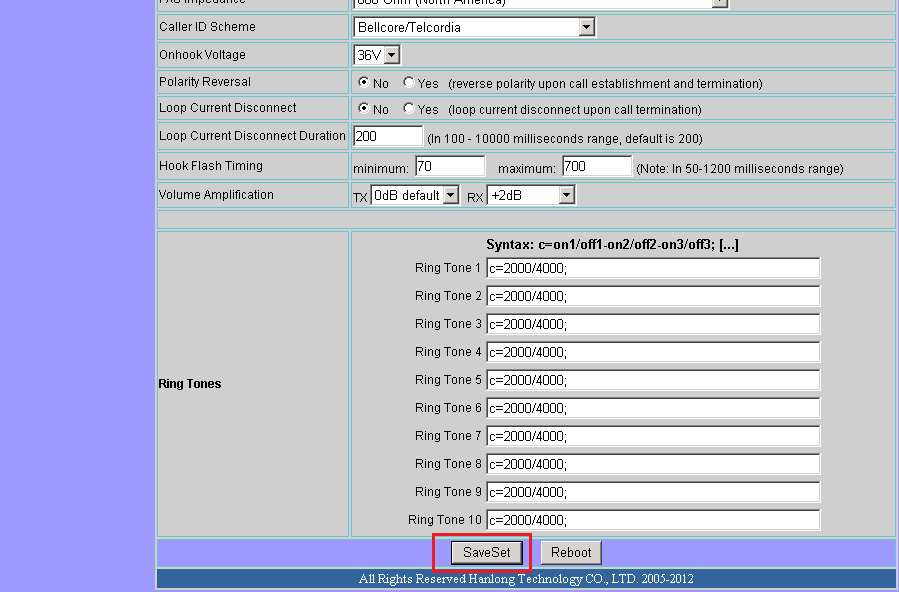Focus the Ring Tone 8 input
Screen dimensions: 899x592
(653, 464)
